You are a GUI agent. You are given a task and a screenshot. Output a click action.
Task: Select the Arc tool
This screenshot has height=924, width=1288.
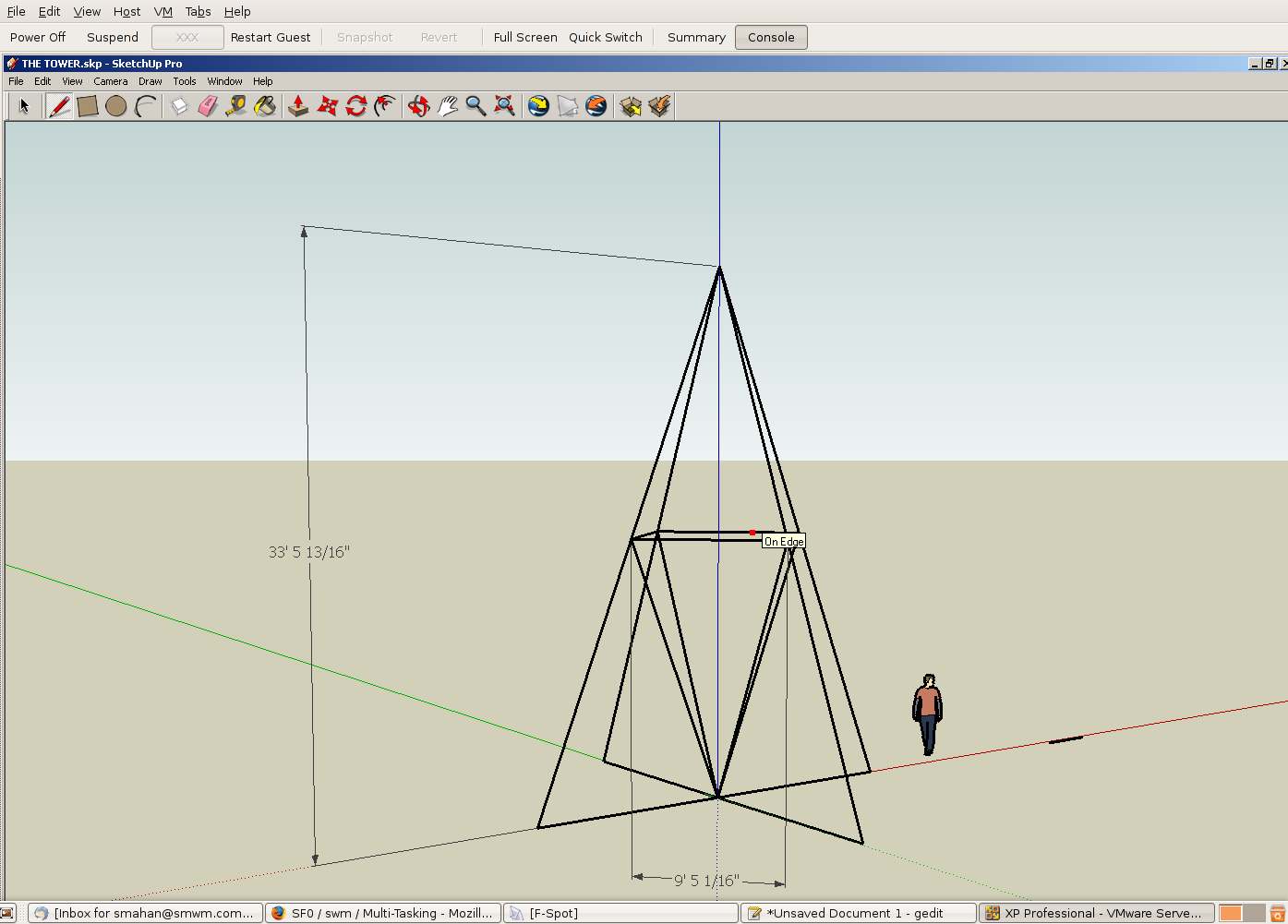(145, 106)
